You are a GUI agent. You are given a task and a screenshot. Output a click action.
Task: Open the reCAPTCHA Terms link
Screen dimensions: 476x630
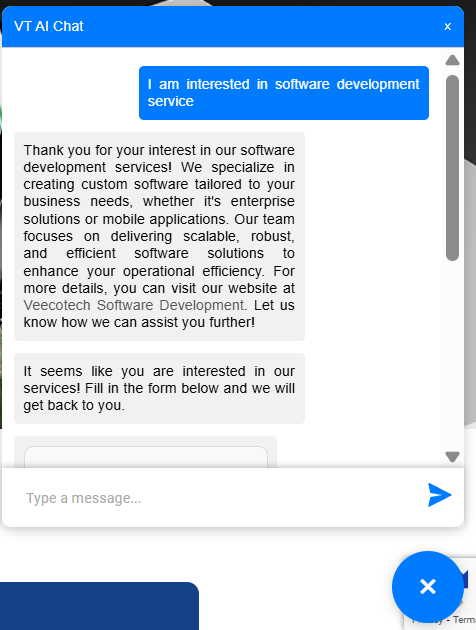[464, 620]
